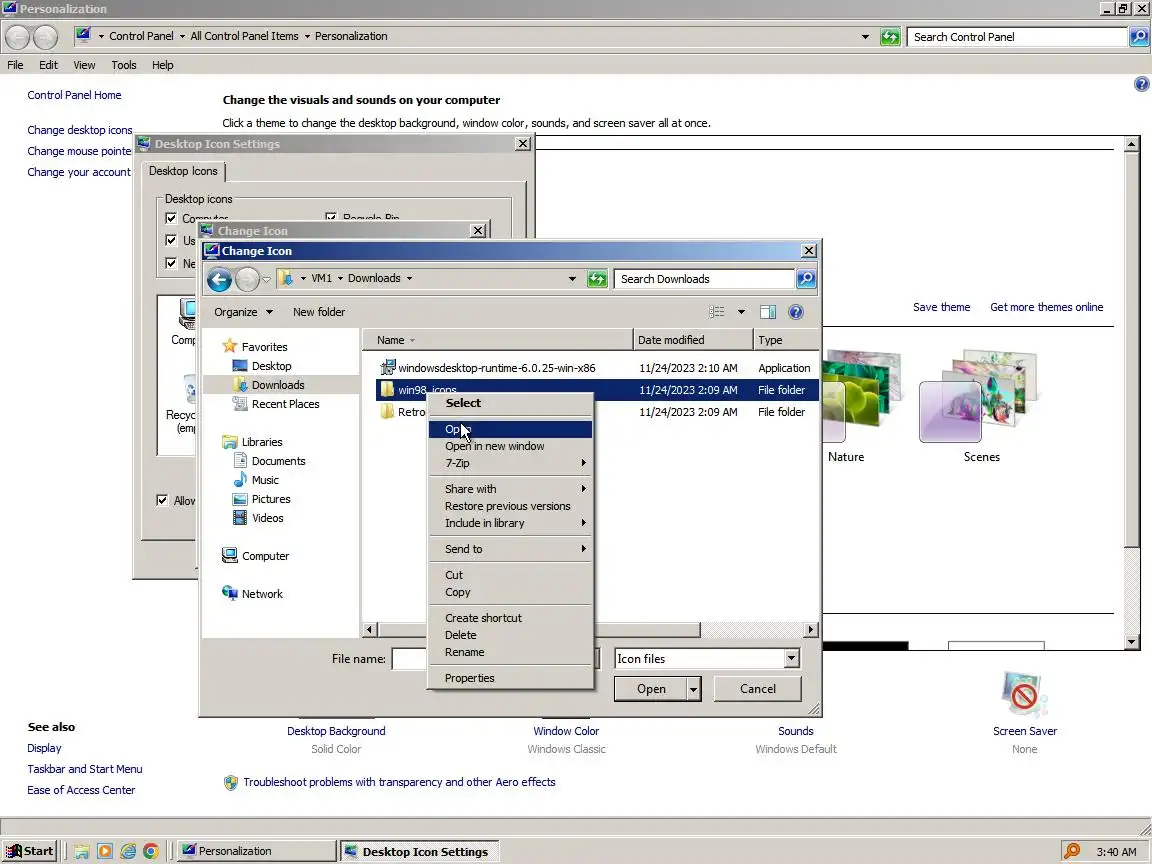Screen dimensions: 1152x864
Task: Launch Chrome from the quick launch bar
Action: (151, 851)
